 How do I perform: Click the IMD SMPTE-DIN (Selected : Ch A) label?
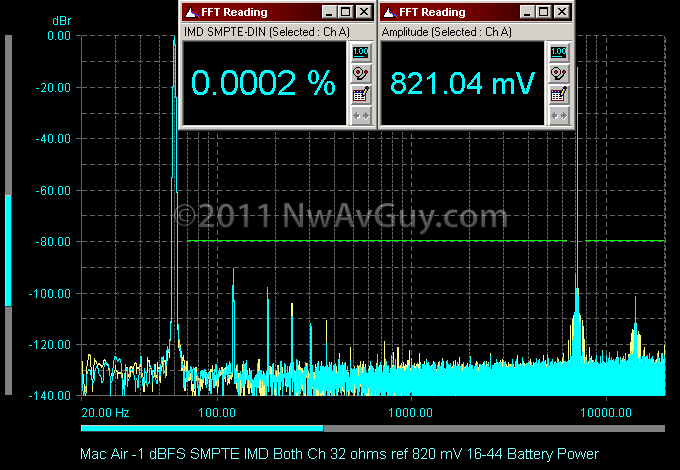pos(267,32)
